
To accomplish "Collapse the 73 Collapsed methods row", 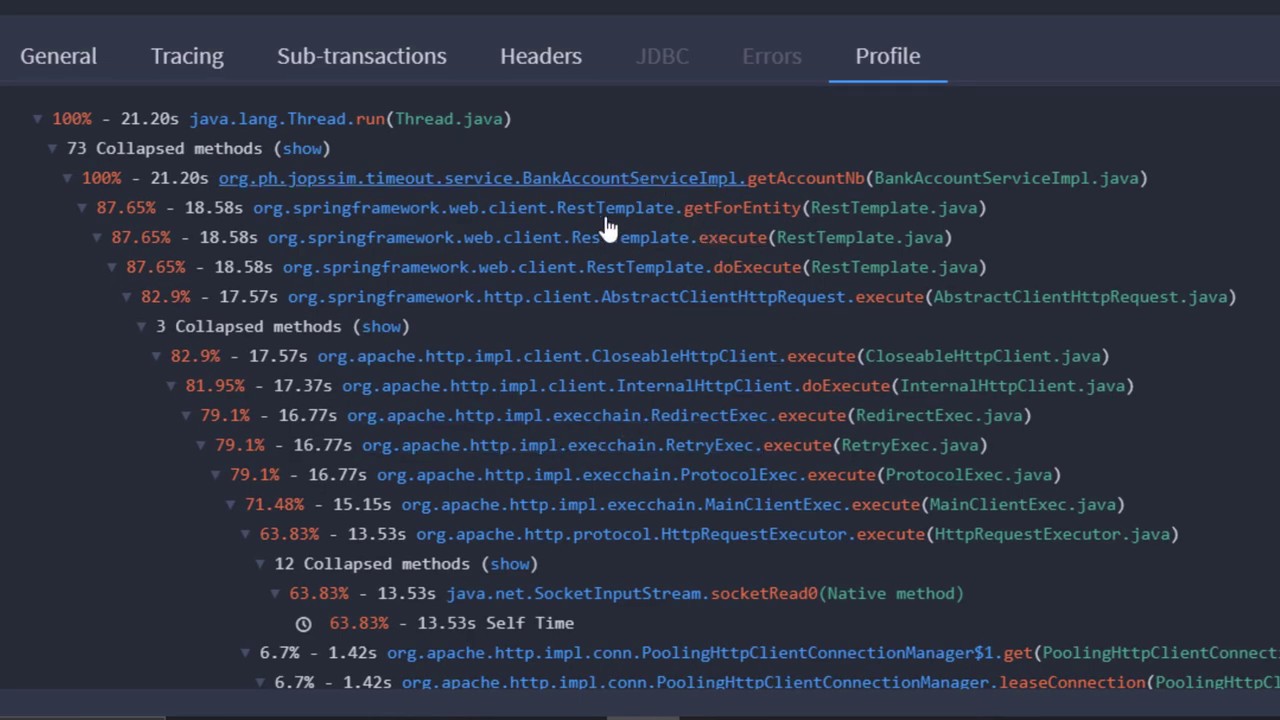I will tap(52, 149).
